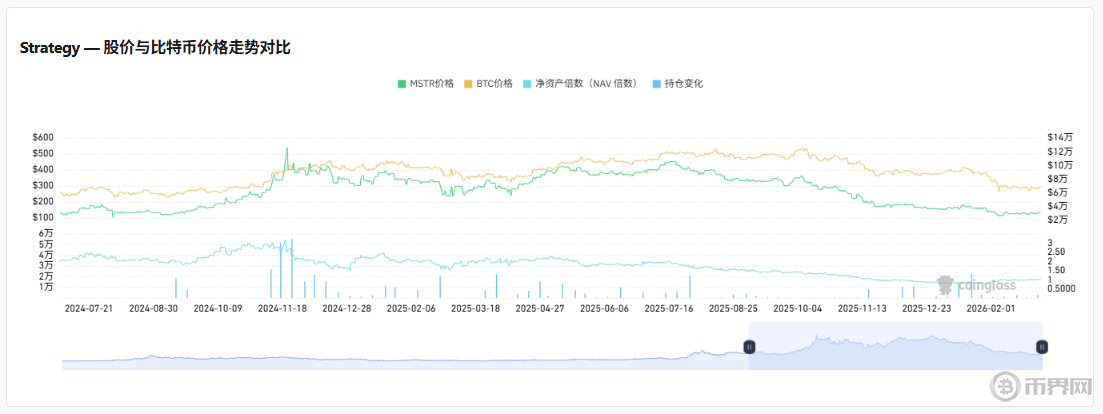This screenshot has width=1103, height=414.
Task: Click the 2026-02-01 date axis label
Action: (x=990, y=308)
